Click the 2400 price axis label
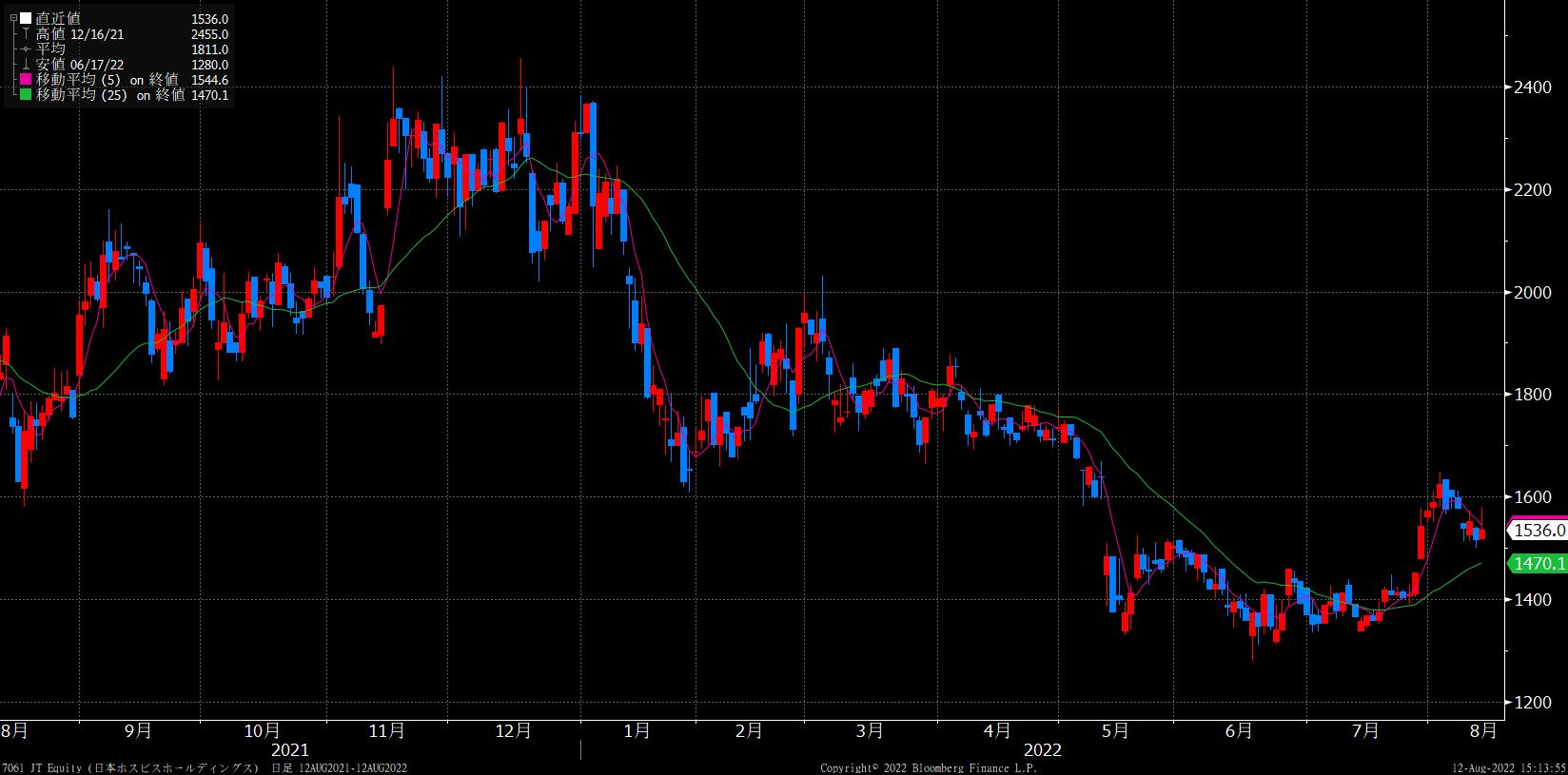1568x775 pixels. click(x=1532, y=87)
